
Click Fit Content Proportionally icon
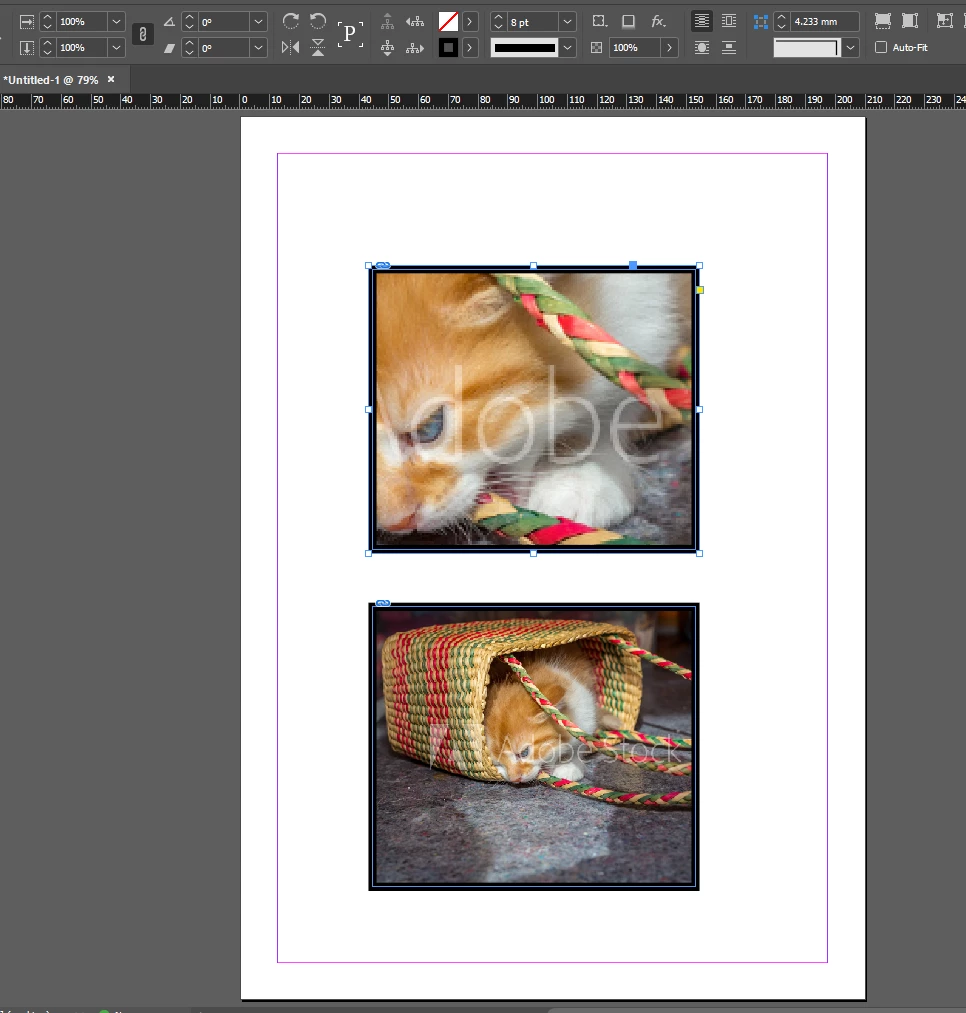coord(910,21)
